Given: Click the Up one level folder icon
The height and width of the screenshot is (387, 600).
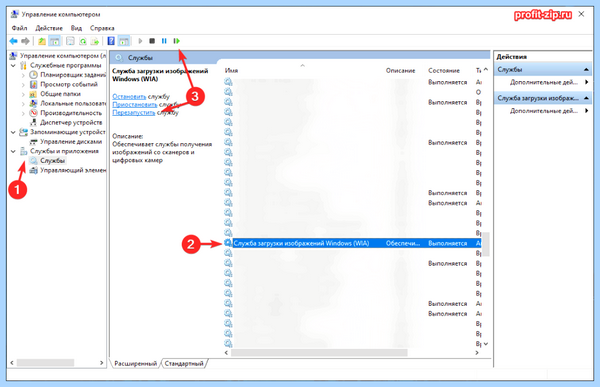Looking at the screenshot, I should (x=42, y=41).
